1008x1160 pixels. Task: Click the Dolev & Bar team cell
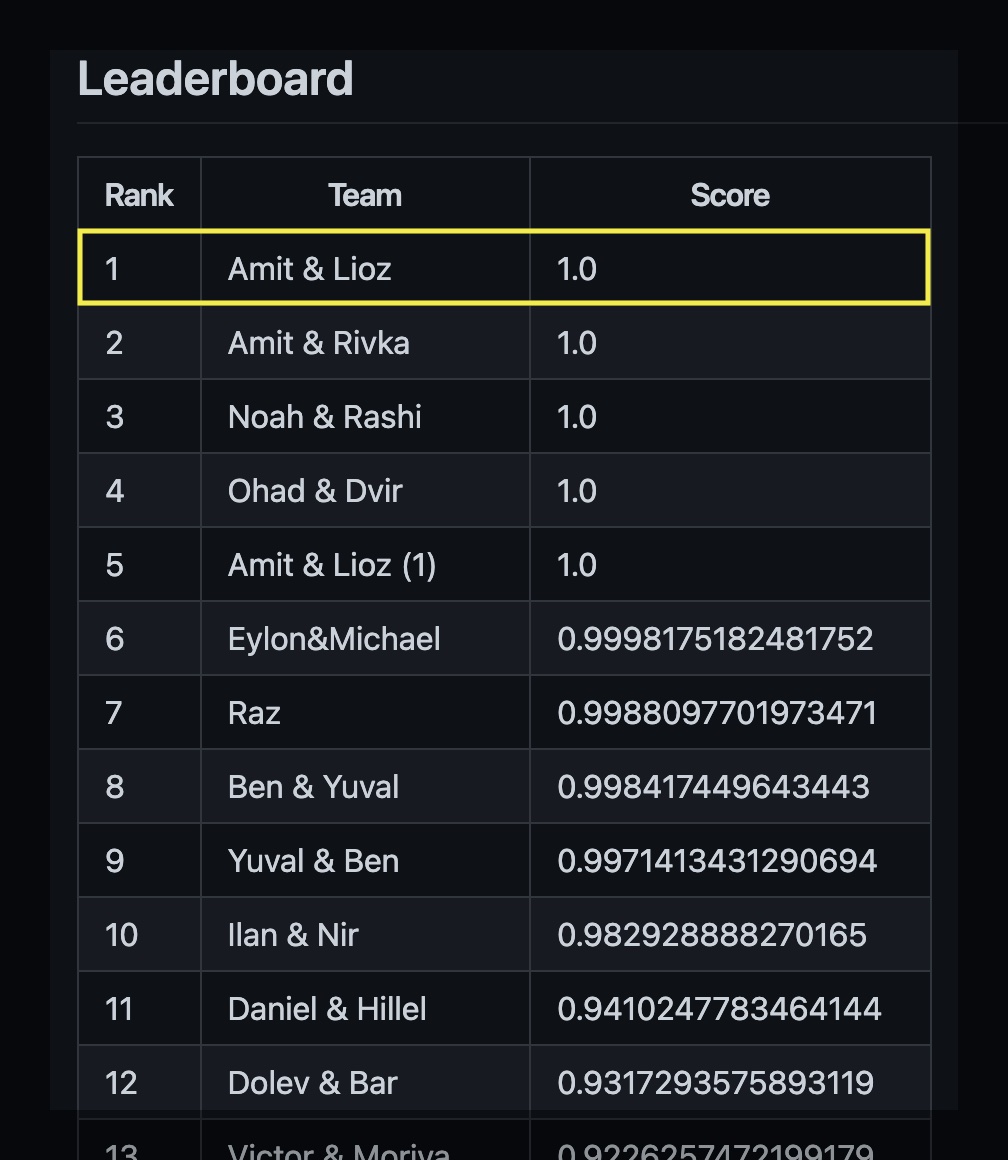[x=312, y=1083]
